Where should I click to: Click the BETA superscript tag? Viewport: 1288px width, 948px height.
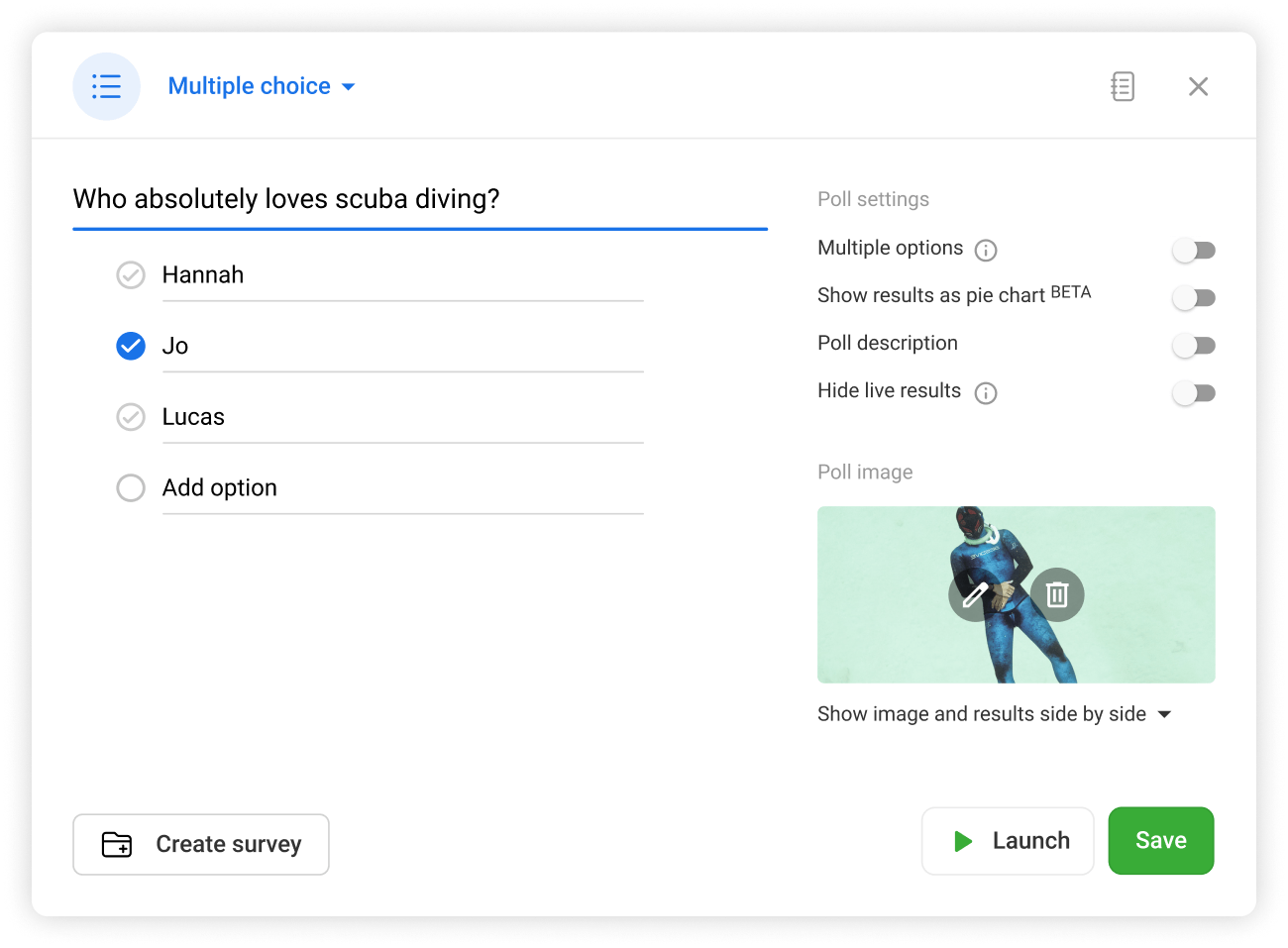coord(1071,292)
